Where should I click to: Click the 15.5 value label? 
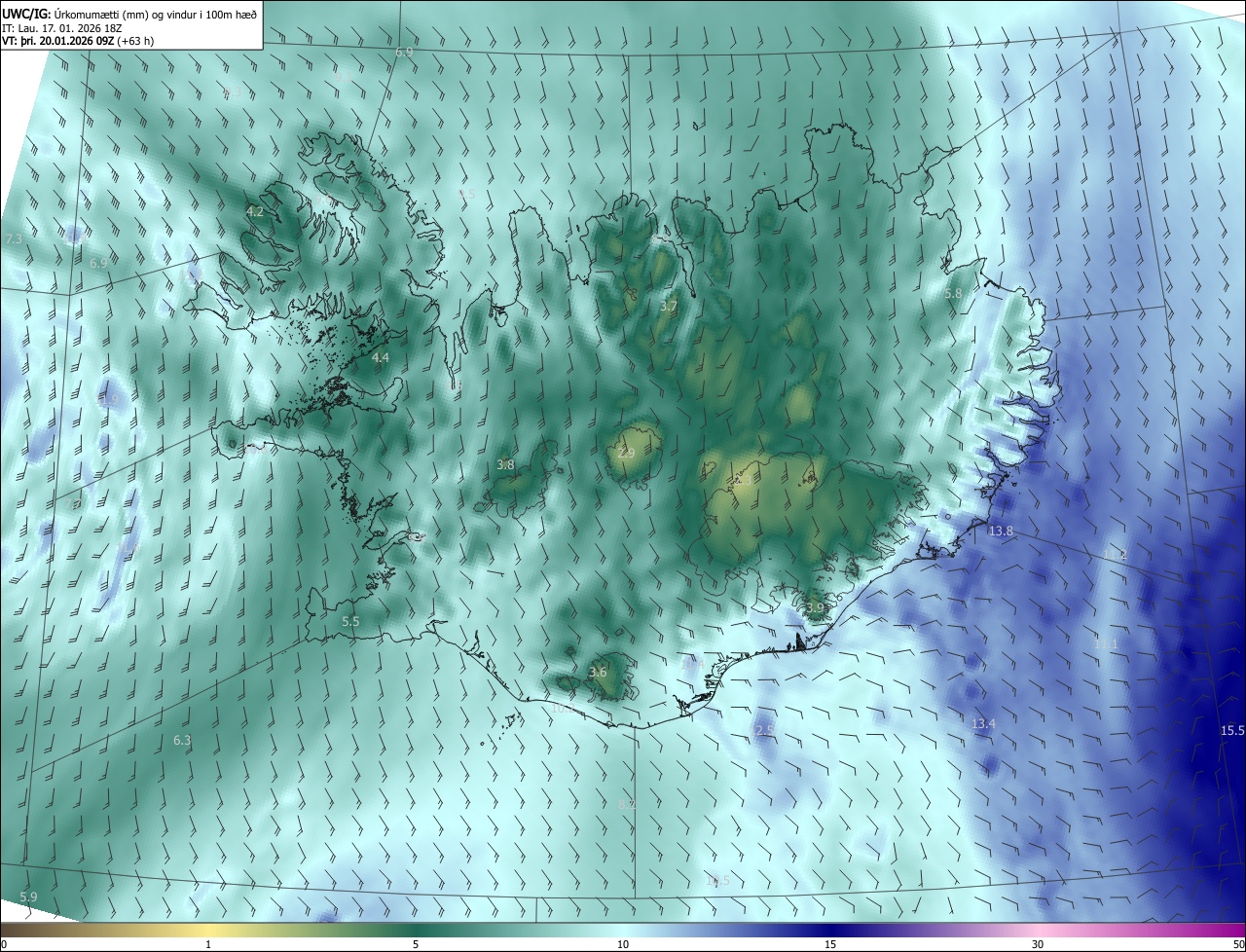[1232, 730]
